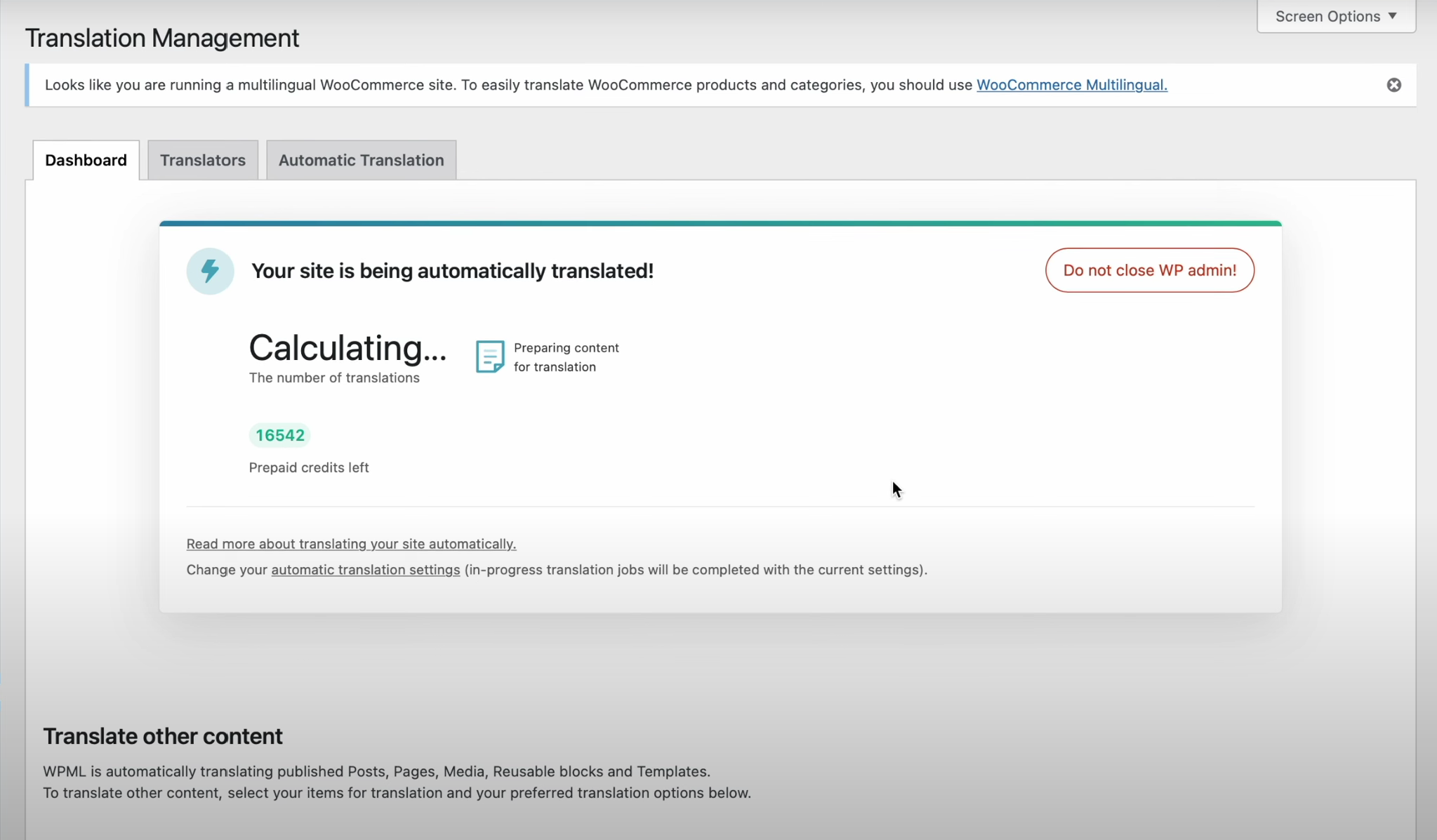Select the Dashboard tab

click(86, 159)
